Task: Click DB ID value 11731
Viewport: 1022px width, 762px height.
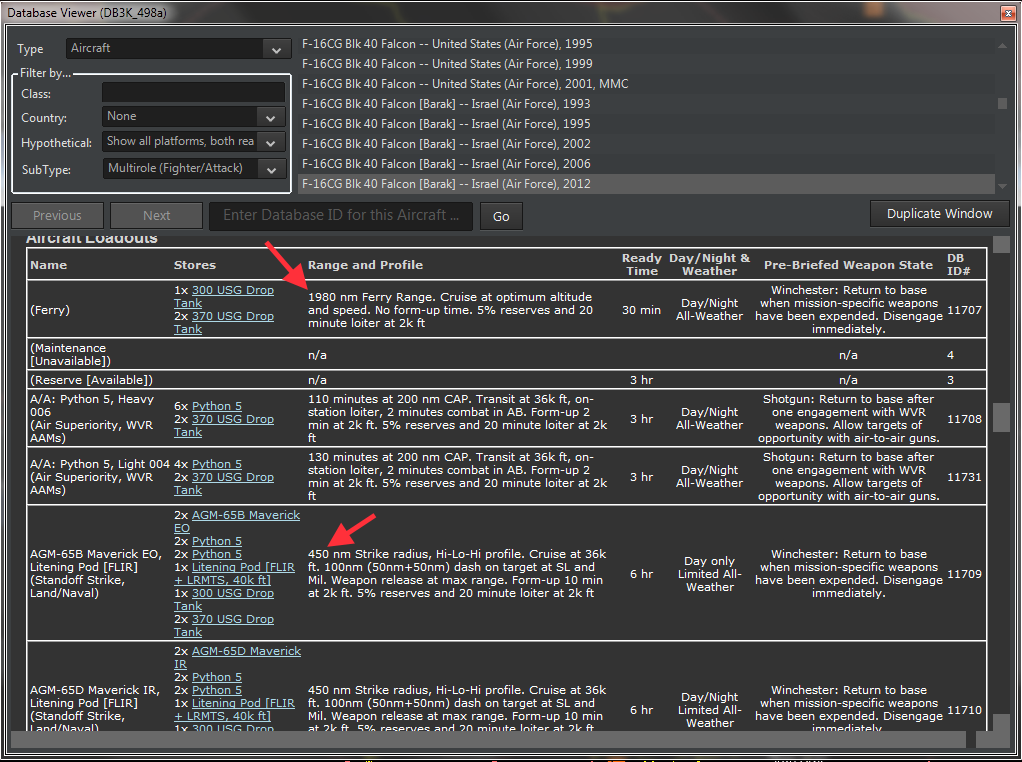Action: pyautogui.click(x=964, y=477)
